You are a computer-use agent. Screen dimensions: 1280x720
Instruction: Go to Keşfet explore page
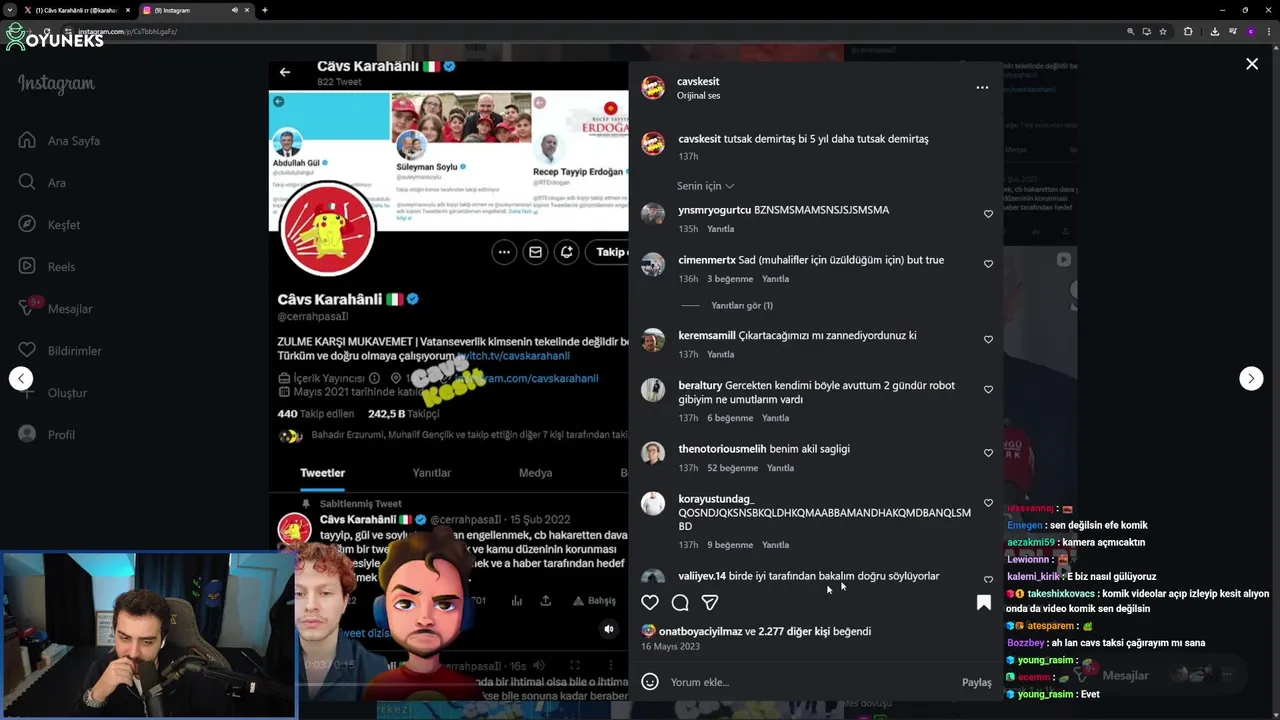coord(50,225)
